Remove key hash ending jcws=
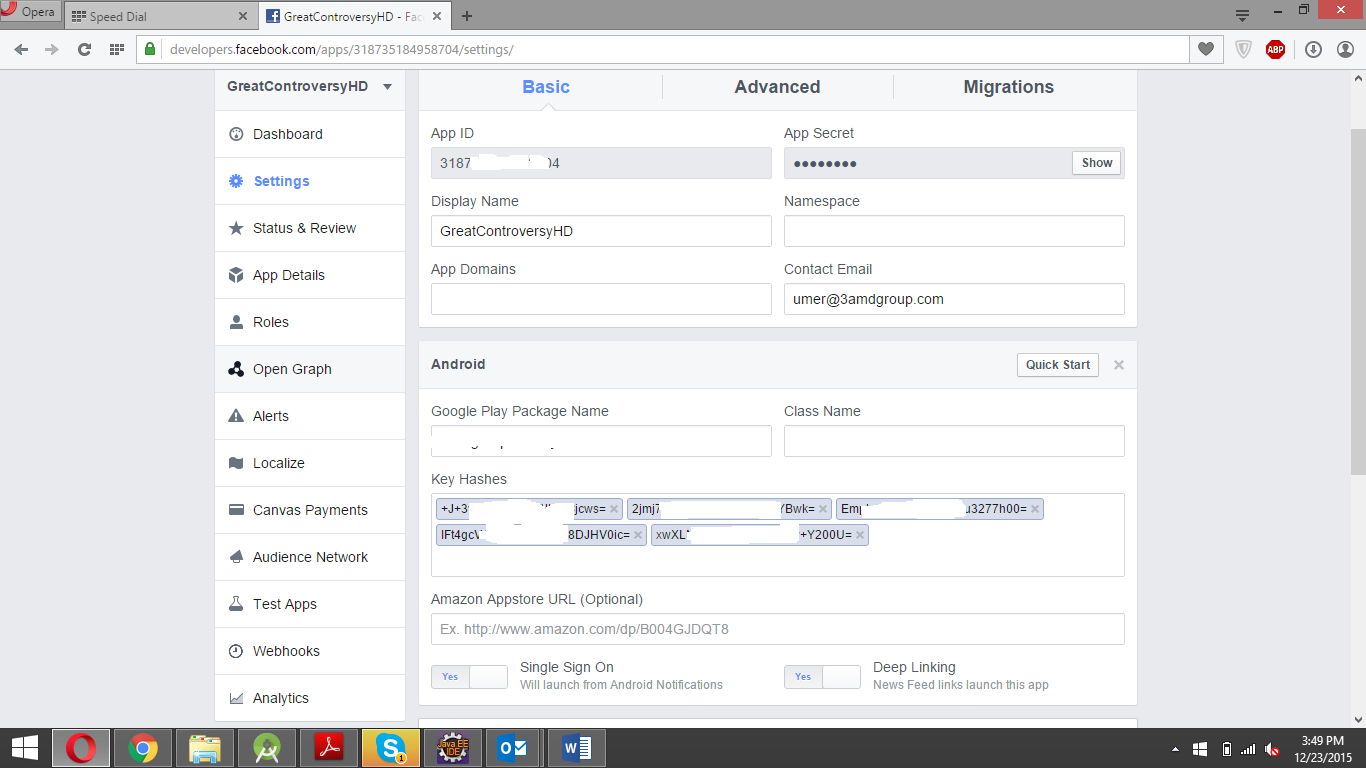 point(614,509)
